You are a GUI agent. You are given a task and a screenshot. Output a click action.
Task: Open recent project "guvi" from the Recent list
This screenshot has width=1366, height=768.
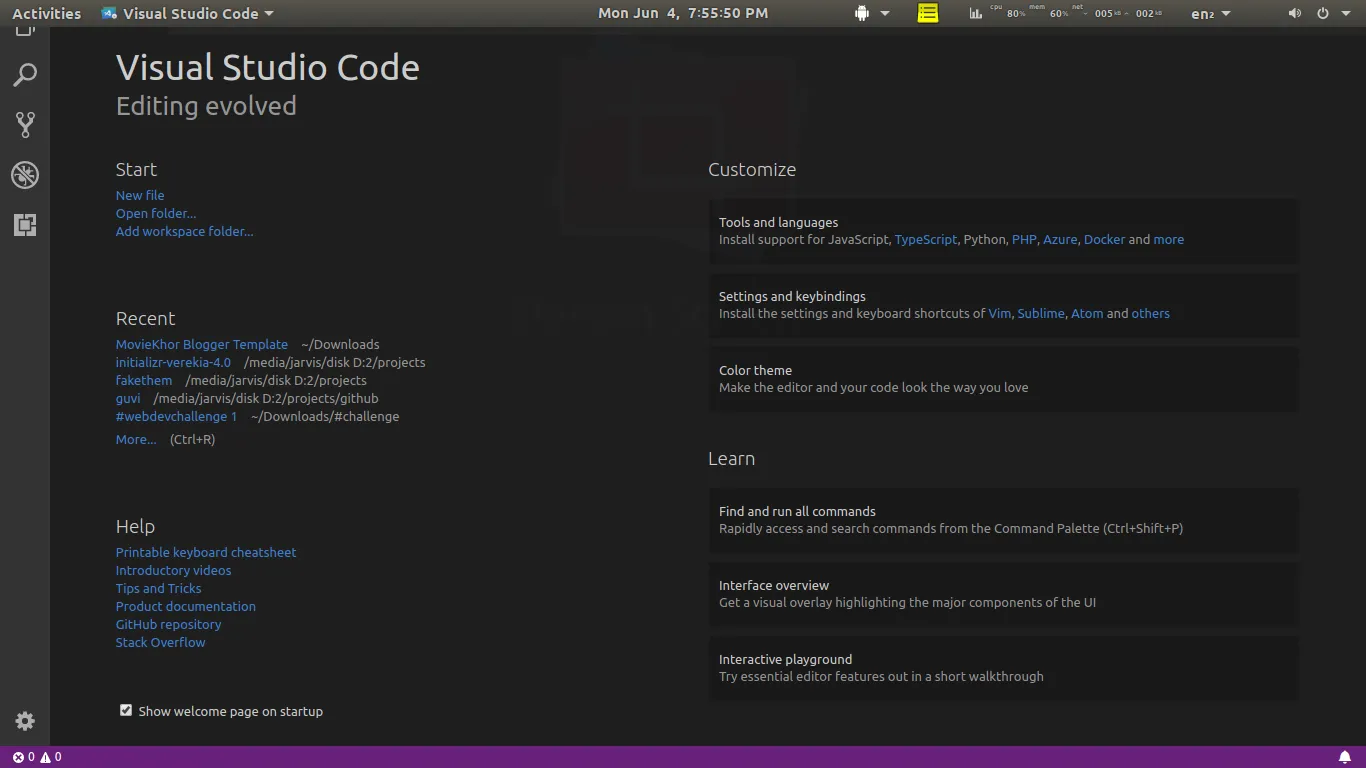128,398
